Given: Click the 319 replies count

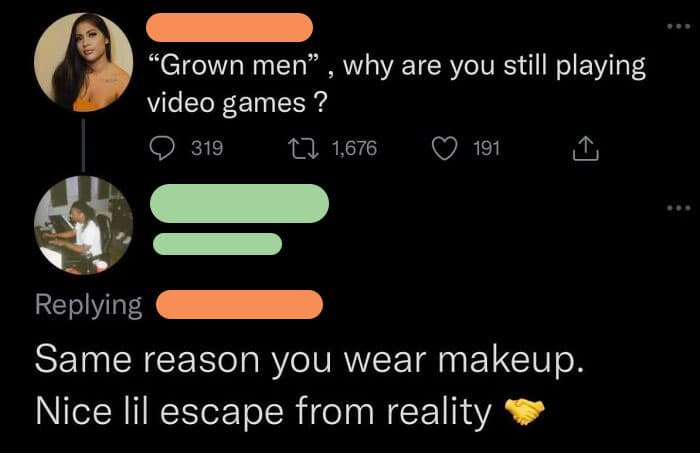Looking at the screenshot, I should point(207,148).
